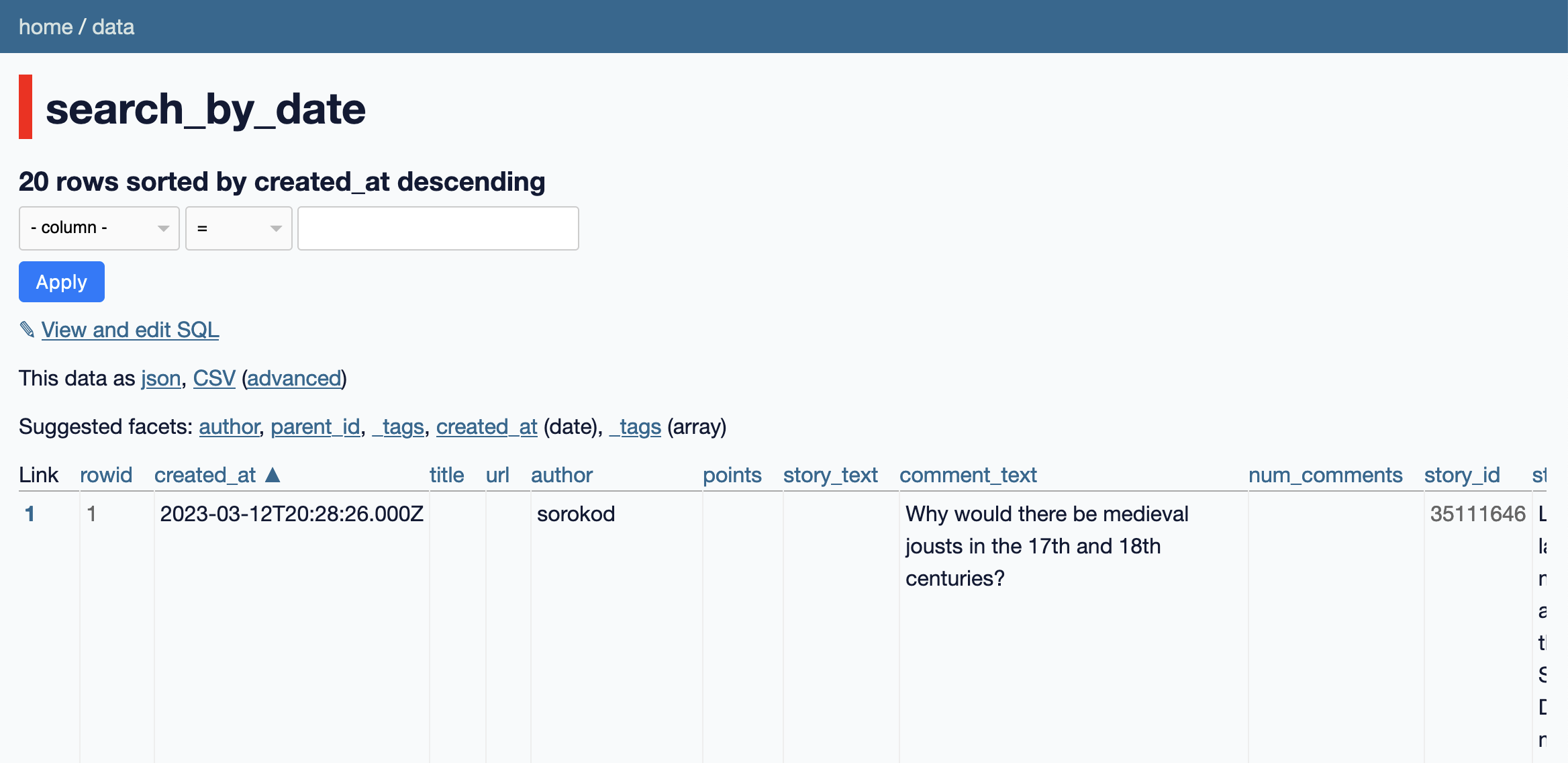Open row 1 link in the Link column
This screenshot has width=1568, height=763.
(x=30, y=514)
